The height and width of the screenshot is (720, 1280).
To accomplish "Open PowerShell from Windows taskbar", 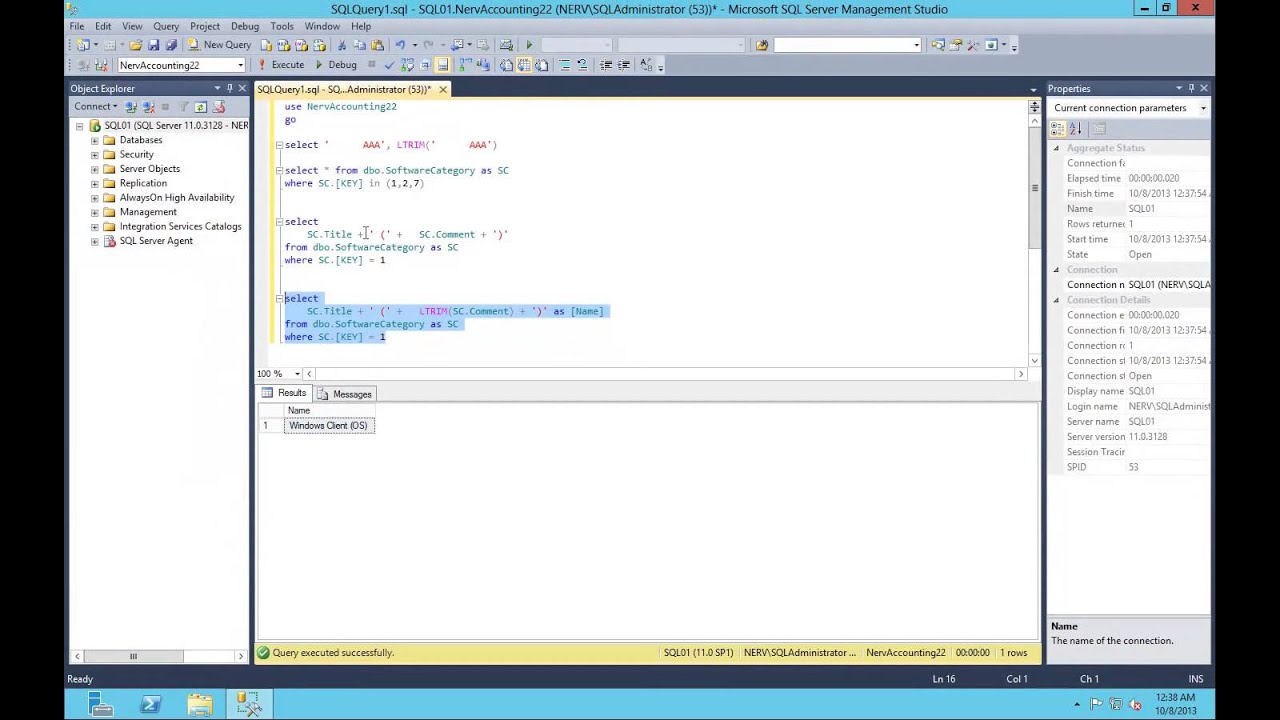I will pyautogui.click(x=150, y=704).
